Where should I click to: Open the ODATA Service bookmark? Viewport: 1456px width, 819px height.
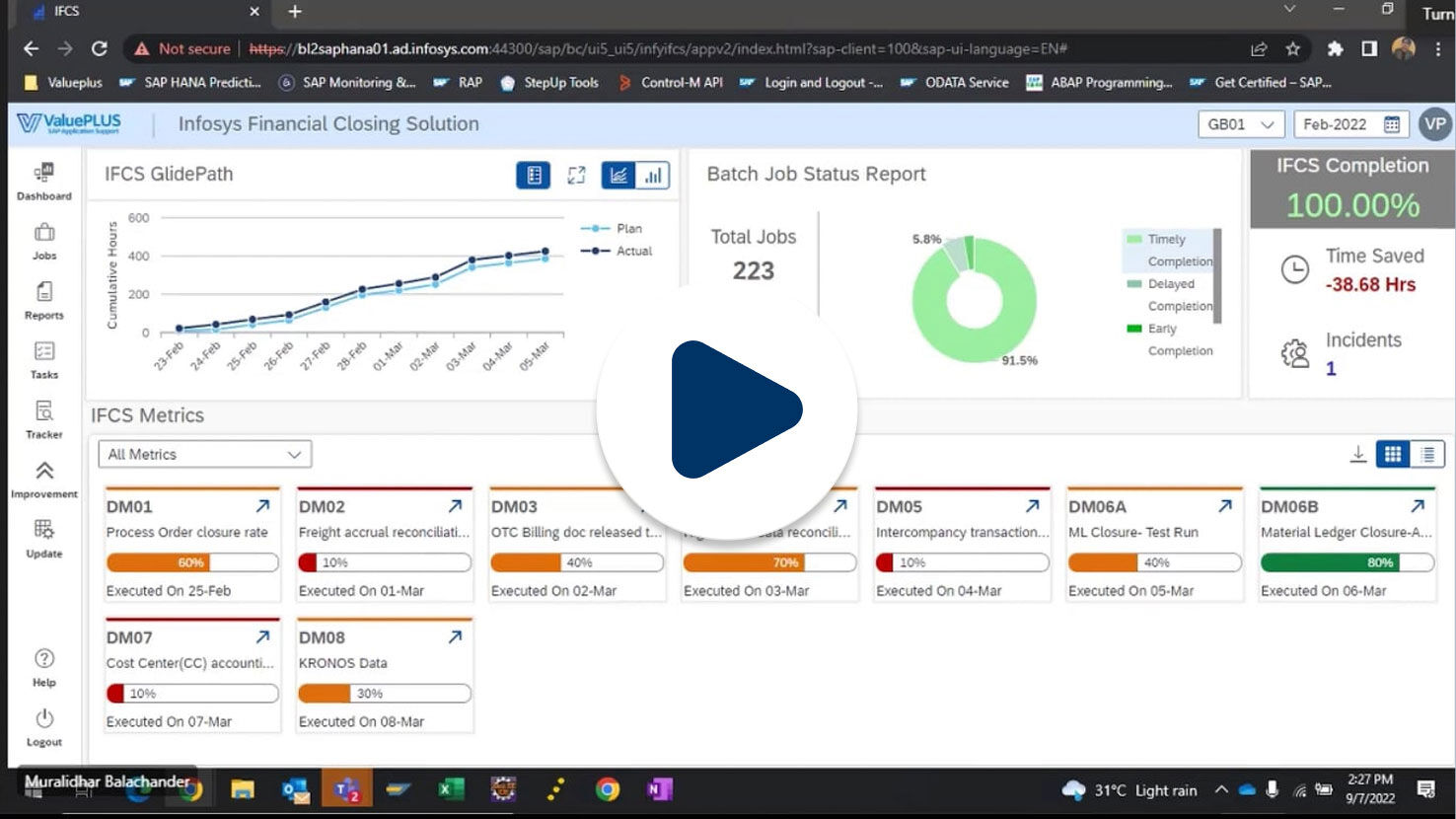coord(954,83)
